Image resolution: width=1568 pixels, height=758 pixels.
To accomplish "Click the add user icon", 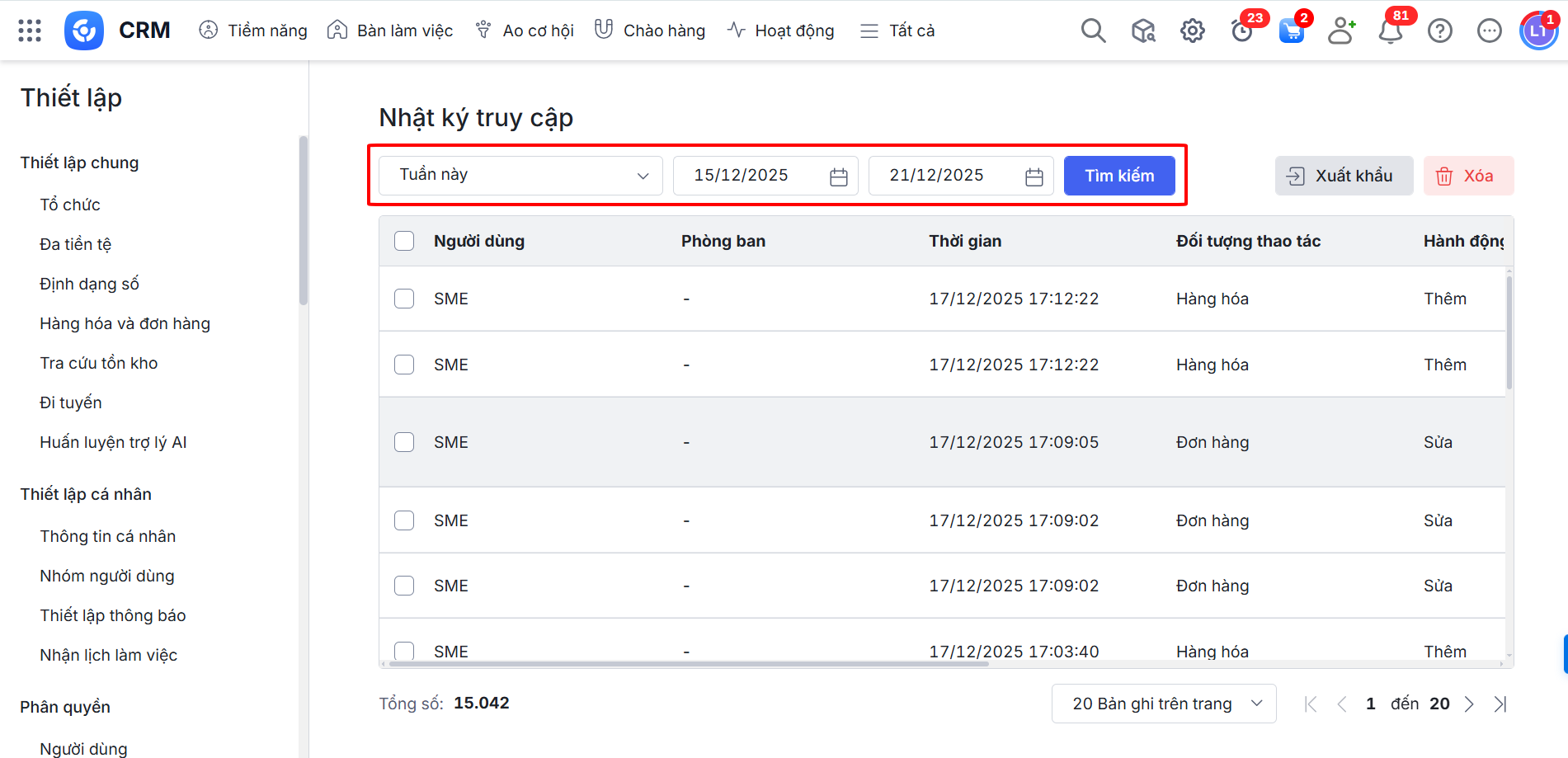I will point(1341,31).
